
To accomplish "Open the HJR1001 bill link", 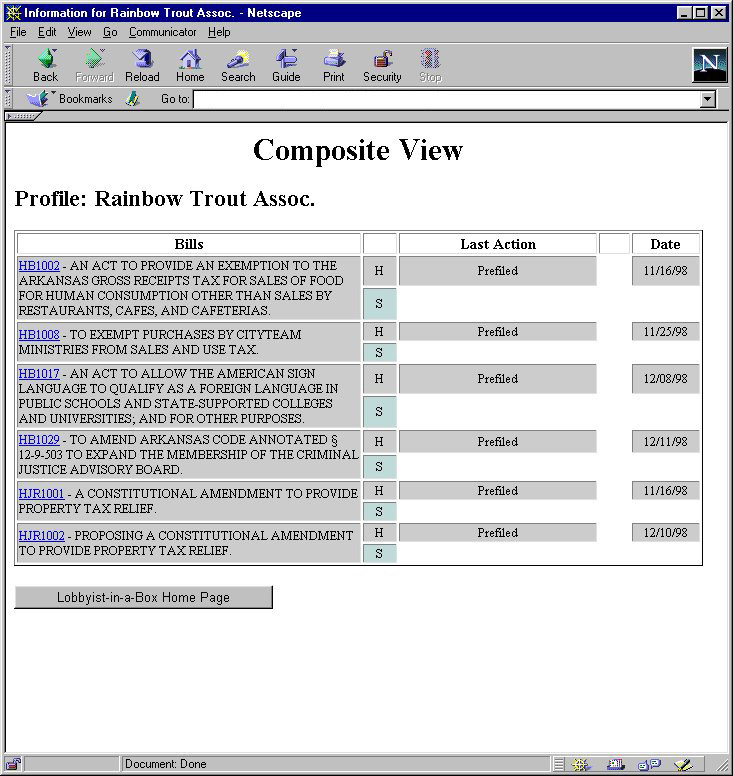I will pyautogui.click(x=42, y=494).
